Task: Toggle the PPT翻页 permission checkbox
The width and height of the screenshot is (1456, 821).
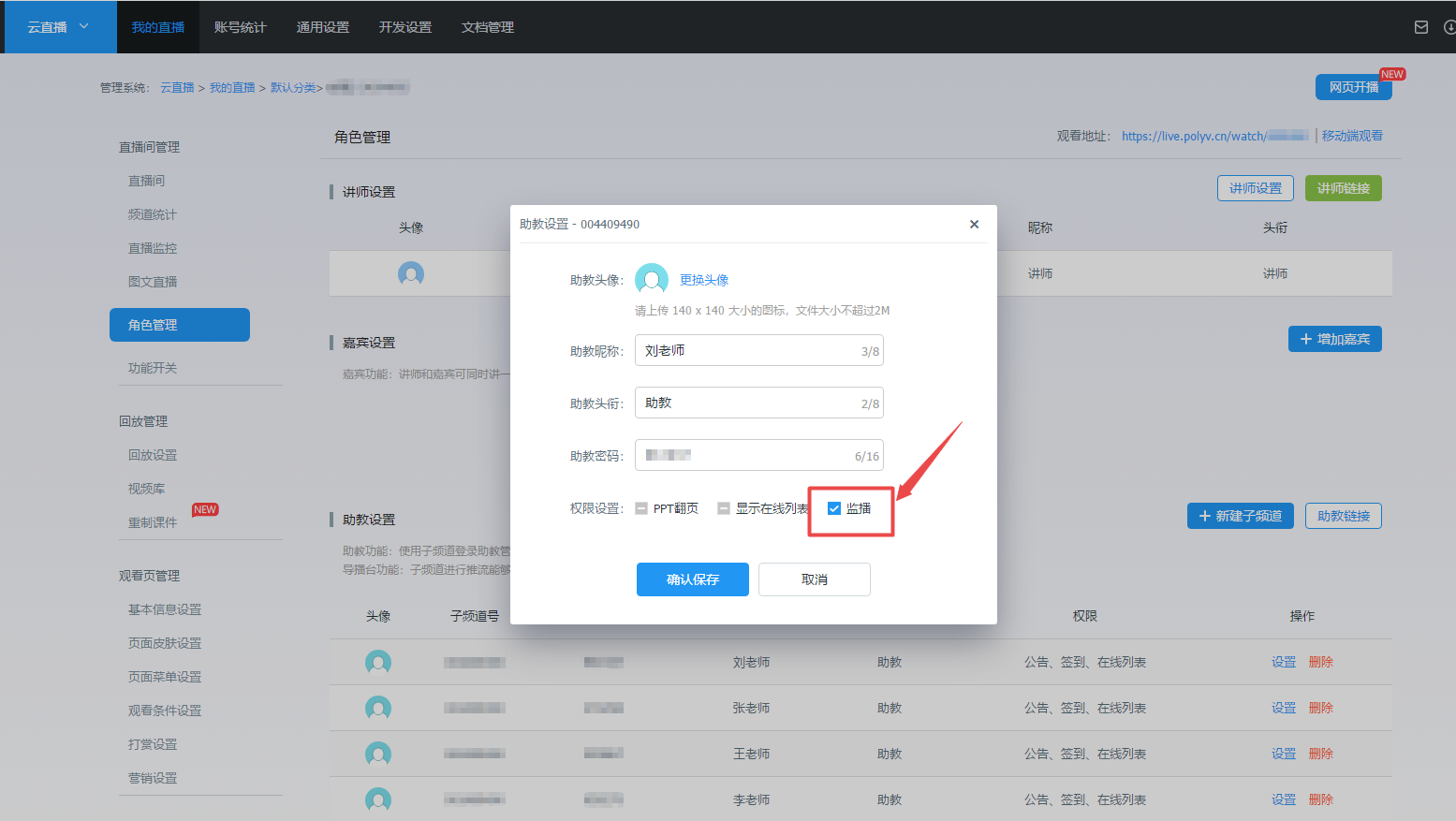Action: click(641, 508)
